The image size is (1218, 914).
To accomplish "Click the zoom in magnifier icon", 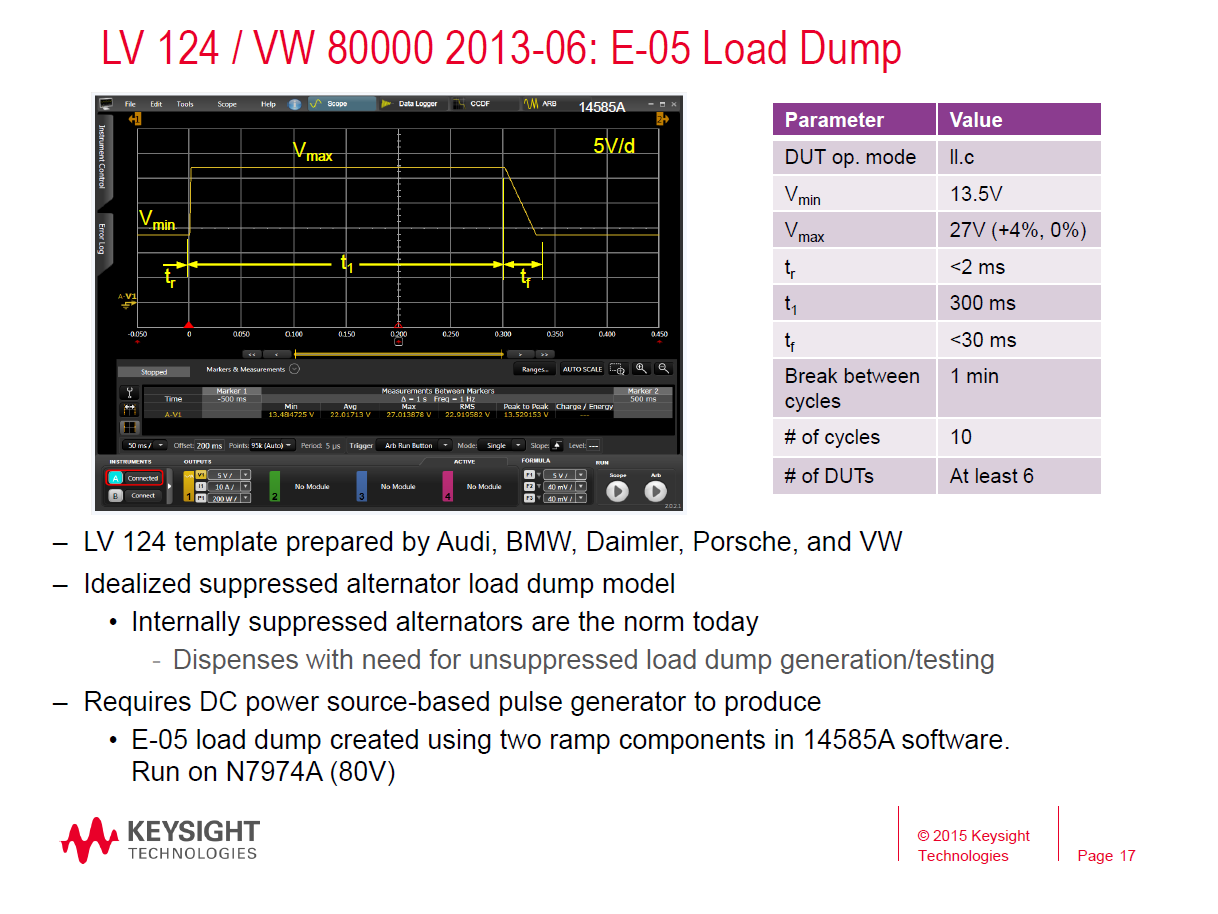I will pyautogui.click(x=642, y=369).
